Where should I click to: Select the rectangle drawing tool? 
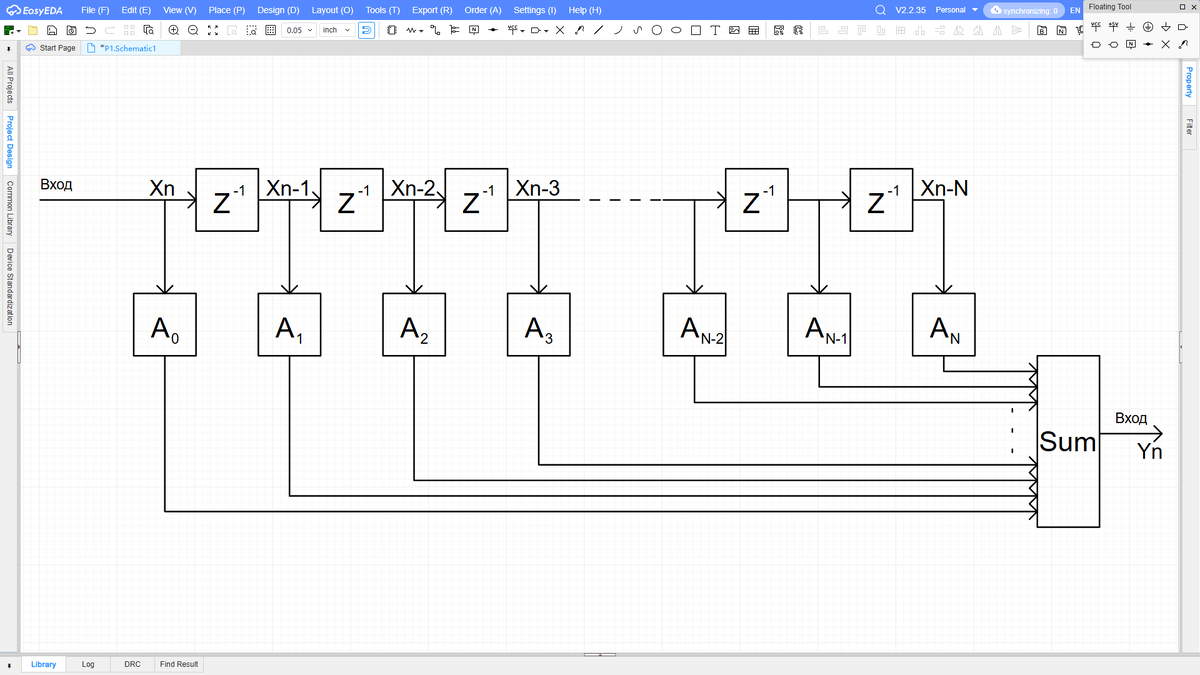[x=695, y=30]
